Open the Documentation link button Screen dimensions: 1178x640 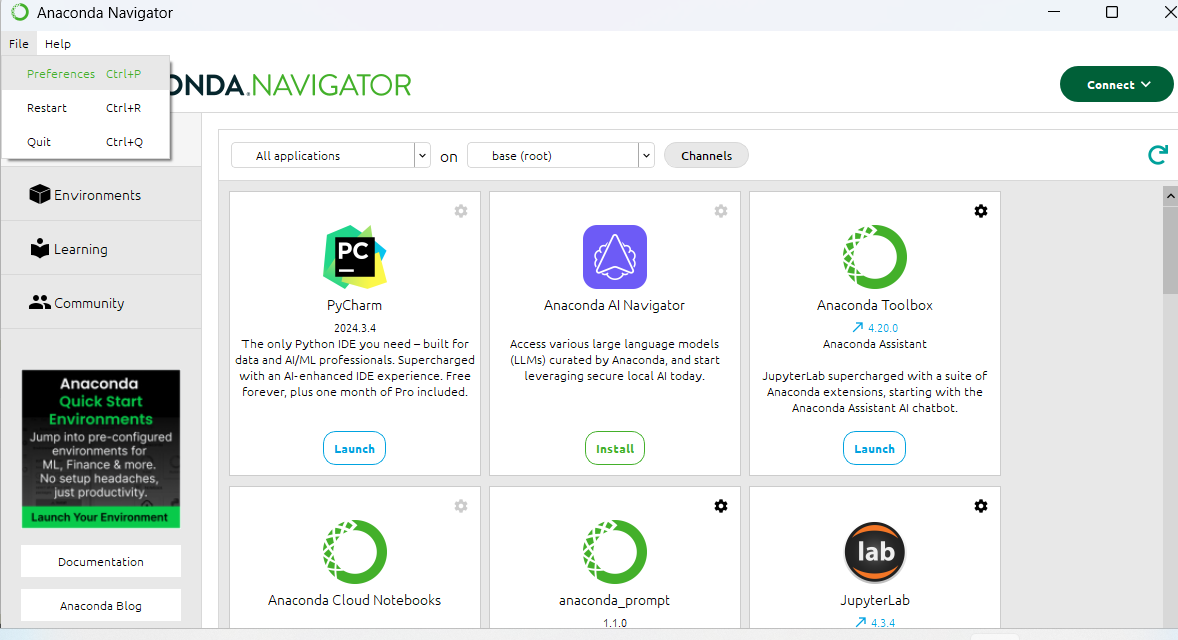coord(101,561)
